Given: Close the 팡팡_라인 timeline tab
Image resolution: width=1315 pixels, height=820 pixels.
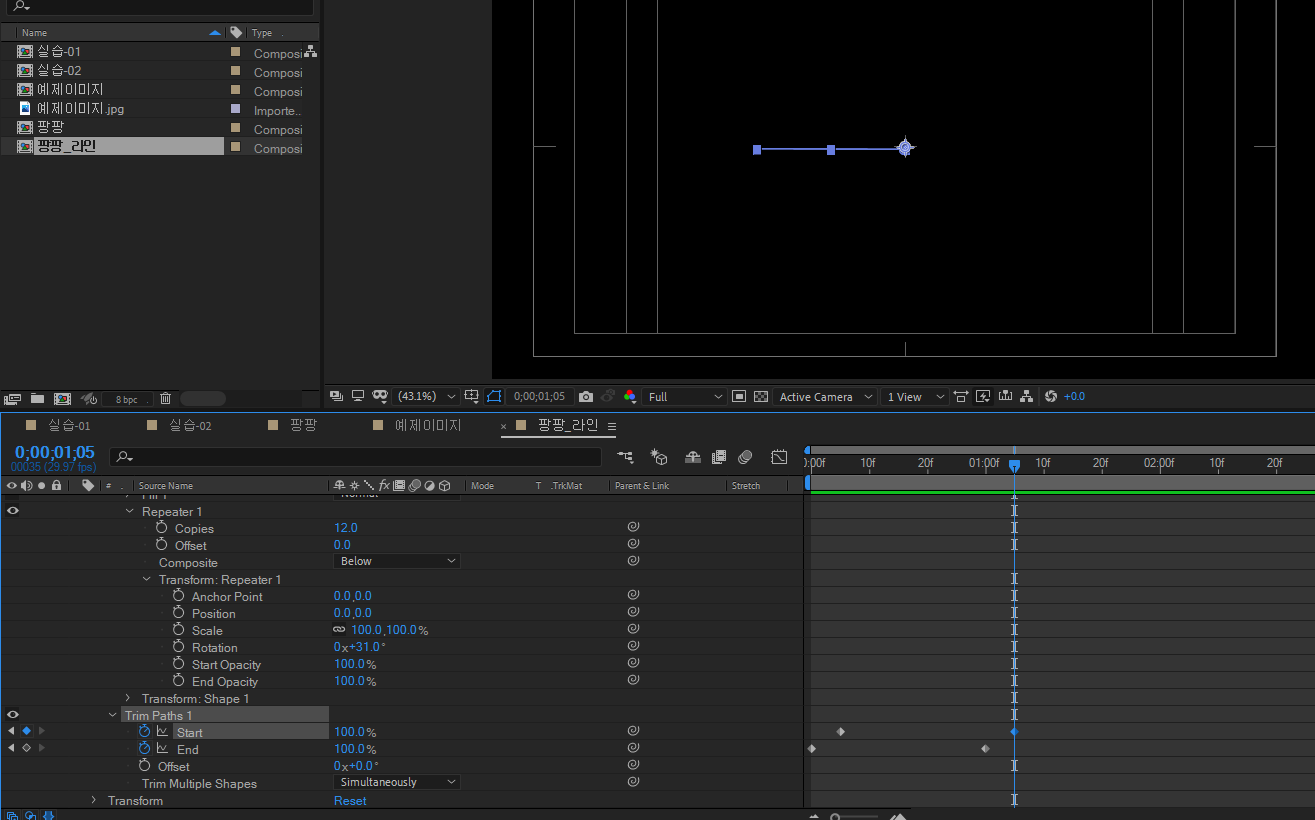Looking at the screenshot, I should tap(504, 426).
